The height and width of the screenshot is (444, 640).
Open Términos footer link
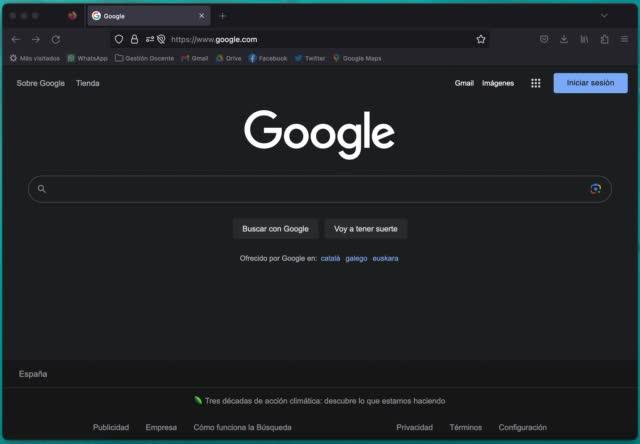click(x=466, y=427)
